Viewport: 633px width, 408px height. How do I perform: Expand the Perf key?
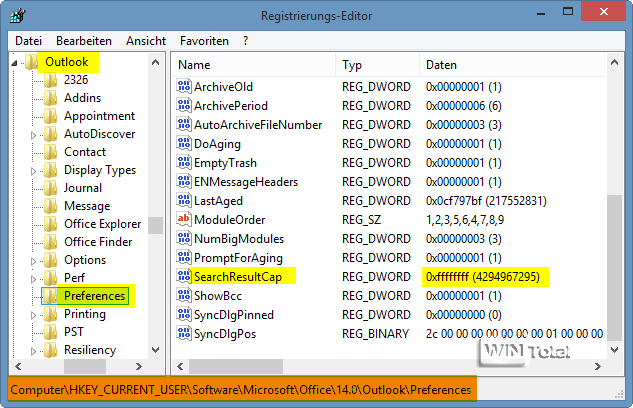pos(34,279)
